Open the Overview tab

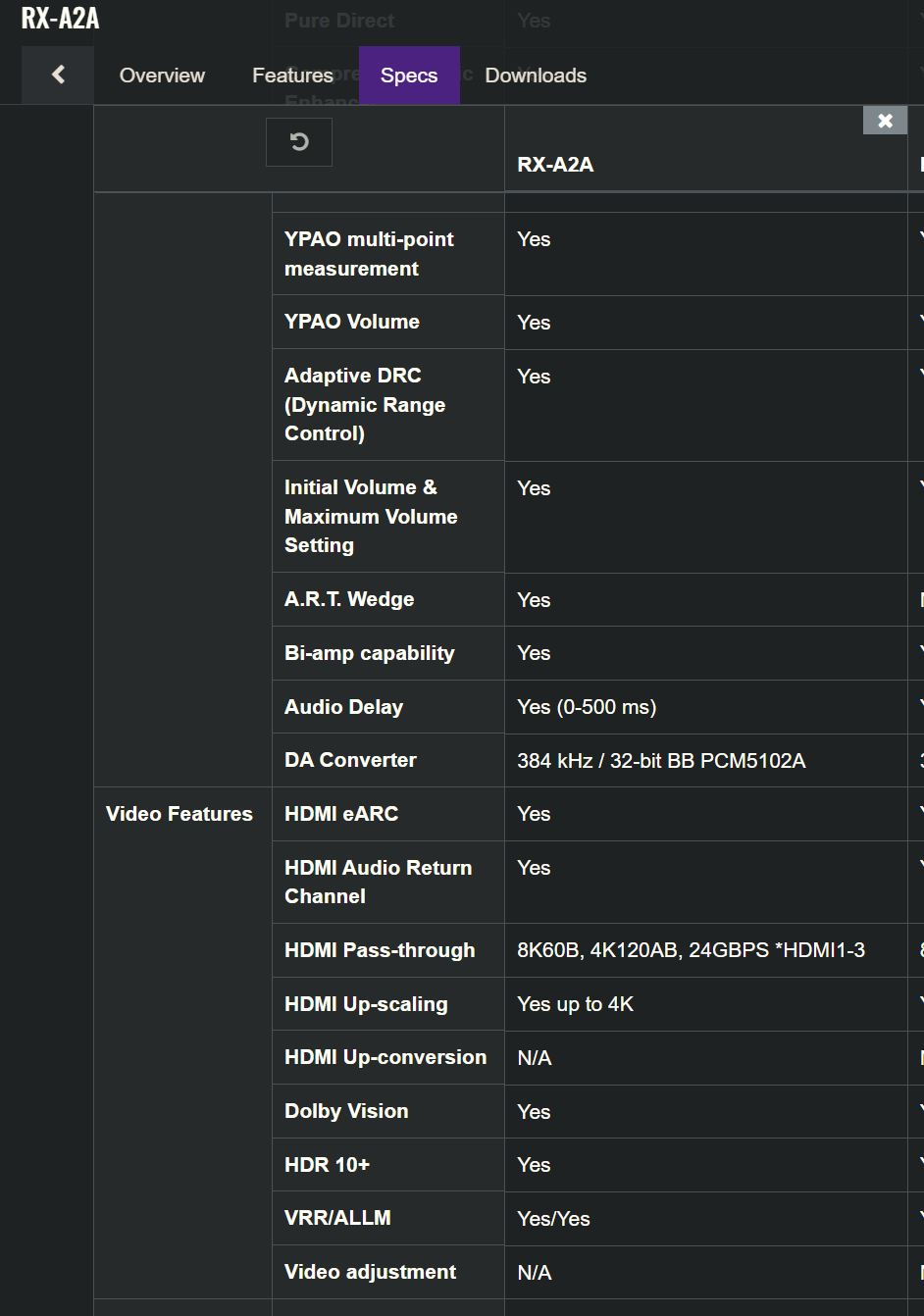[x=162, y=76]
